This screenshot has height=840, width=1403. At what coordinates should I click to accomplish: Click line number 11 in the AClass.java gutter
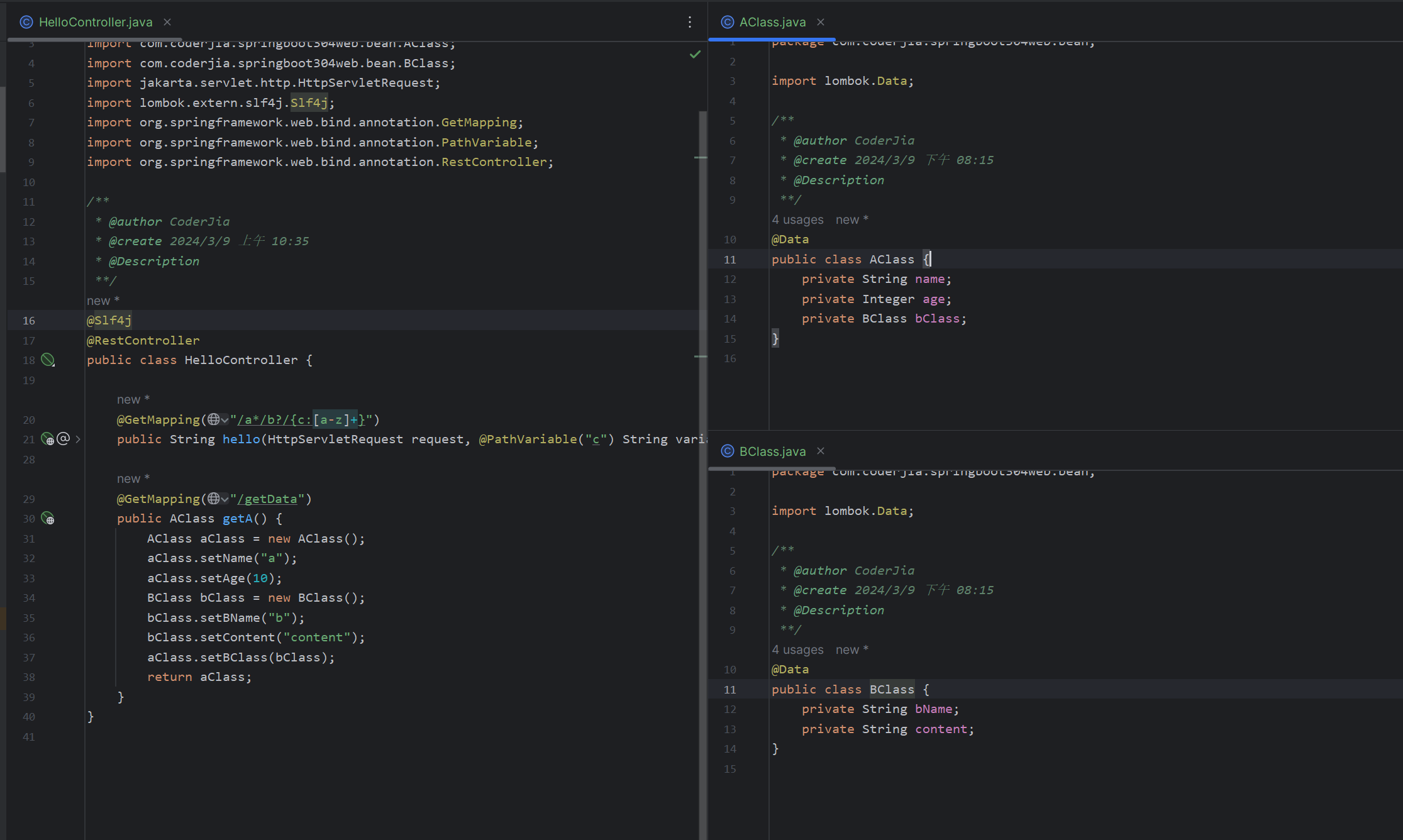(x=729, y=259)
